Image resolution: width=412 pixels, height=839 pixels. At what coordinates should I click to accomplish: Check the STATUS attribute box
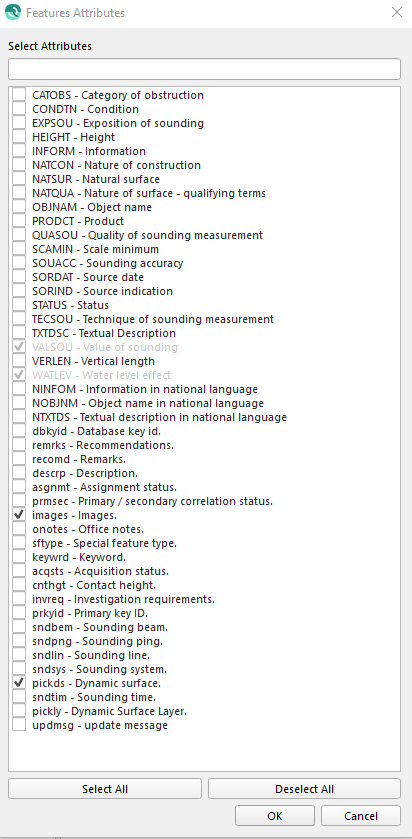(19, 305)
